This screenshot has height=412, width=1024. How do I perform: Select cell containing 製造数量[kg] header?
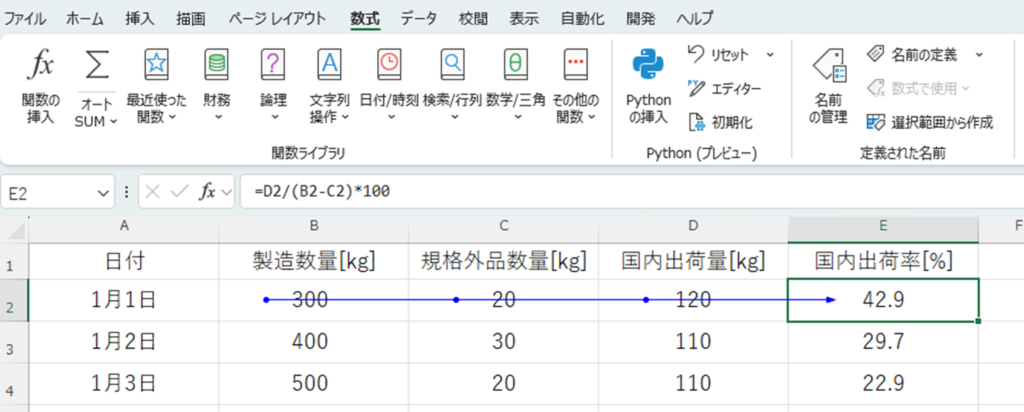coord(313,262)
